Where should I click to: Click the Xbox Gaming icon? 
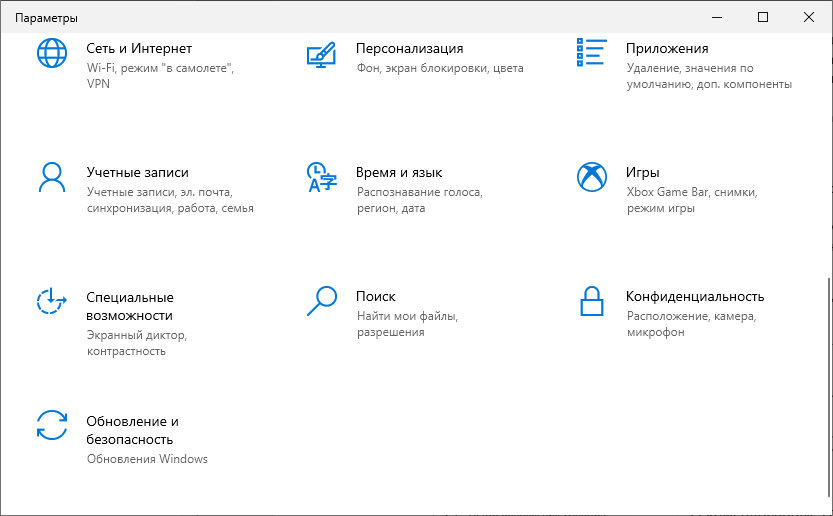(x=592, y=177)
